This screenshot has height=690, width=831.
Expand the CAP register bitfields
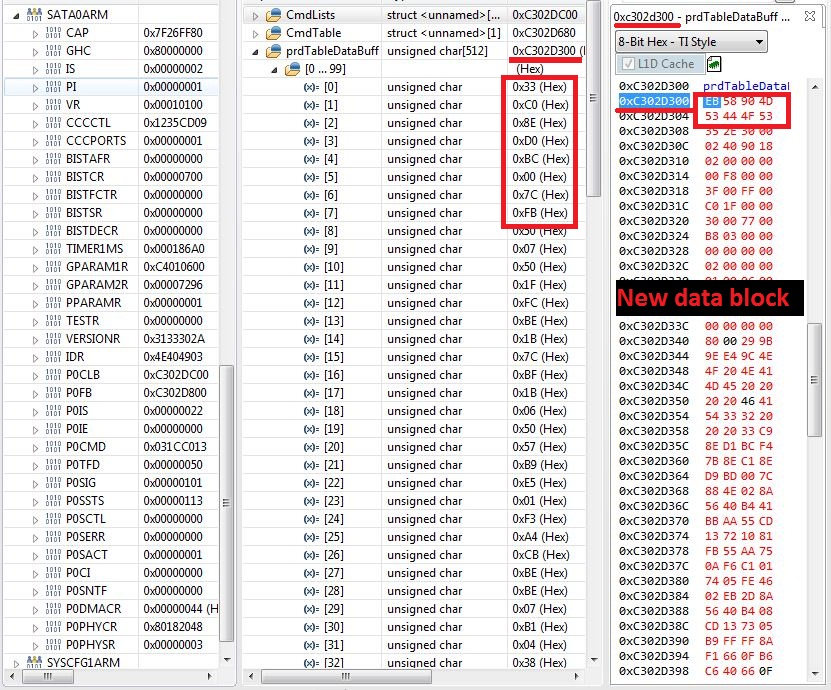click(36, 34)
